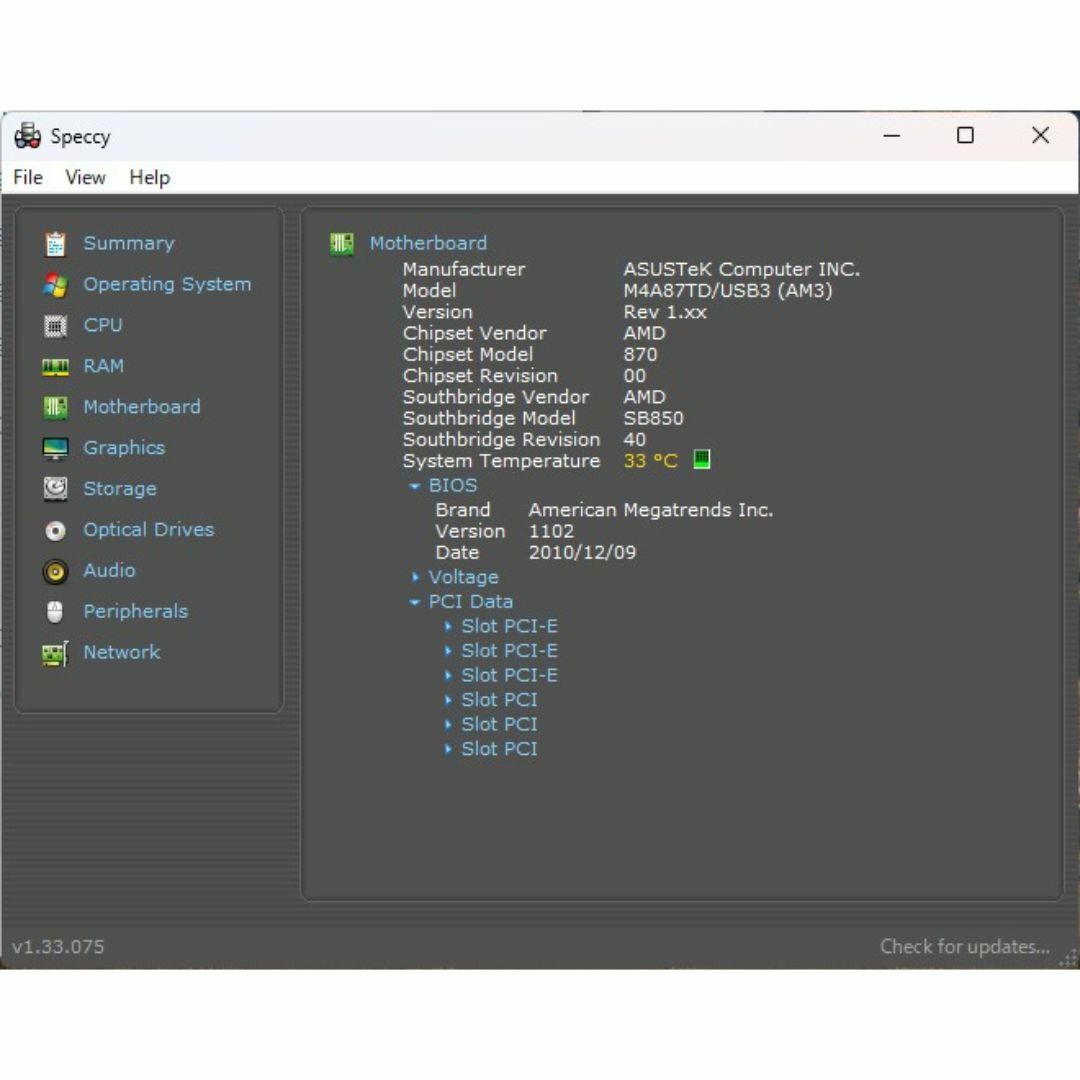Screen dimensions: 1080x1080
Task: Maximize the Speccy window
Action: (966, 136)
